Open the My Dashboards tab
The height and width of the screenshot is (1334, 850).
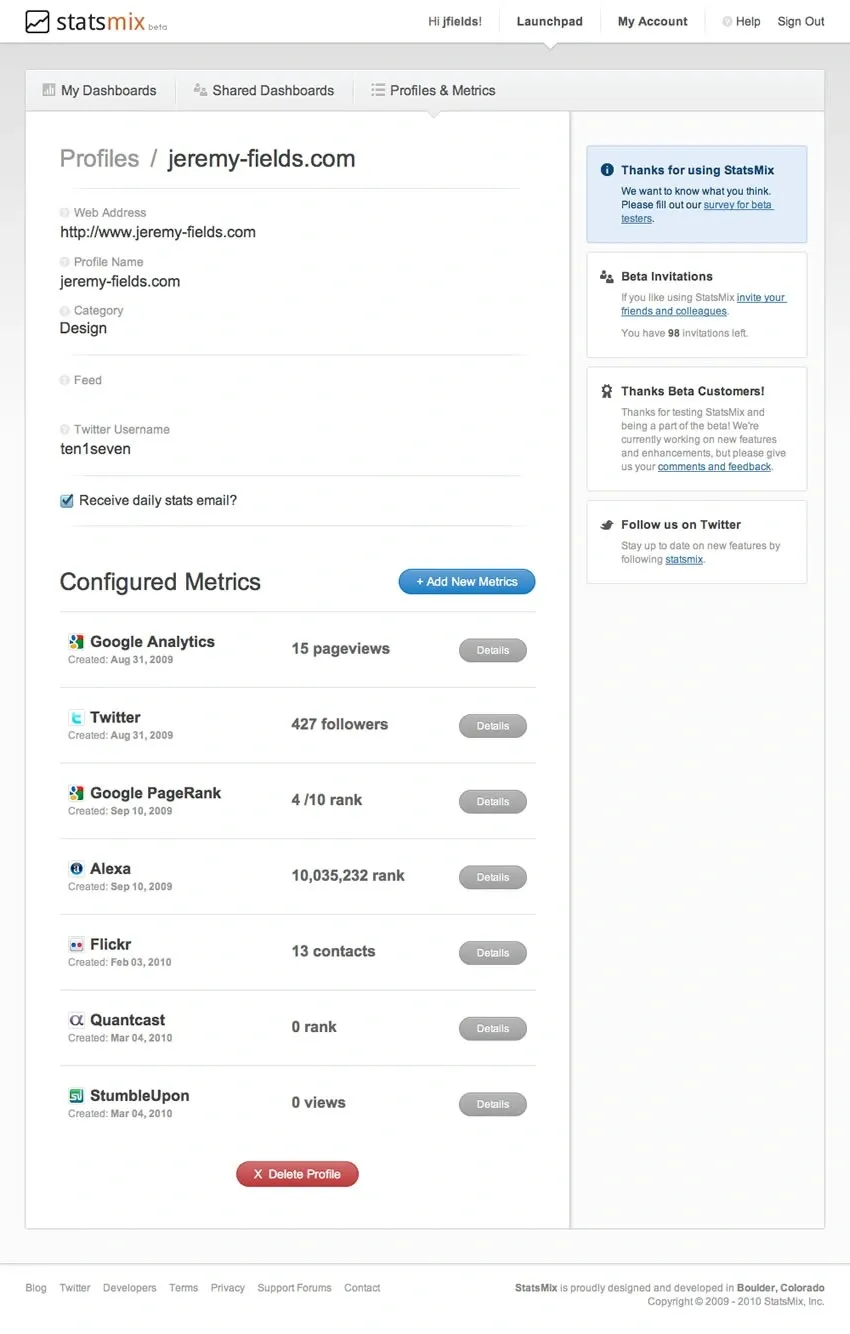[x=99, y=90]
